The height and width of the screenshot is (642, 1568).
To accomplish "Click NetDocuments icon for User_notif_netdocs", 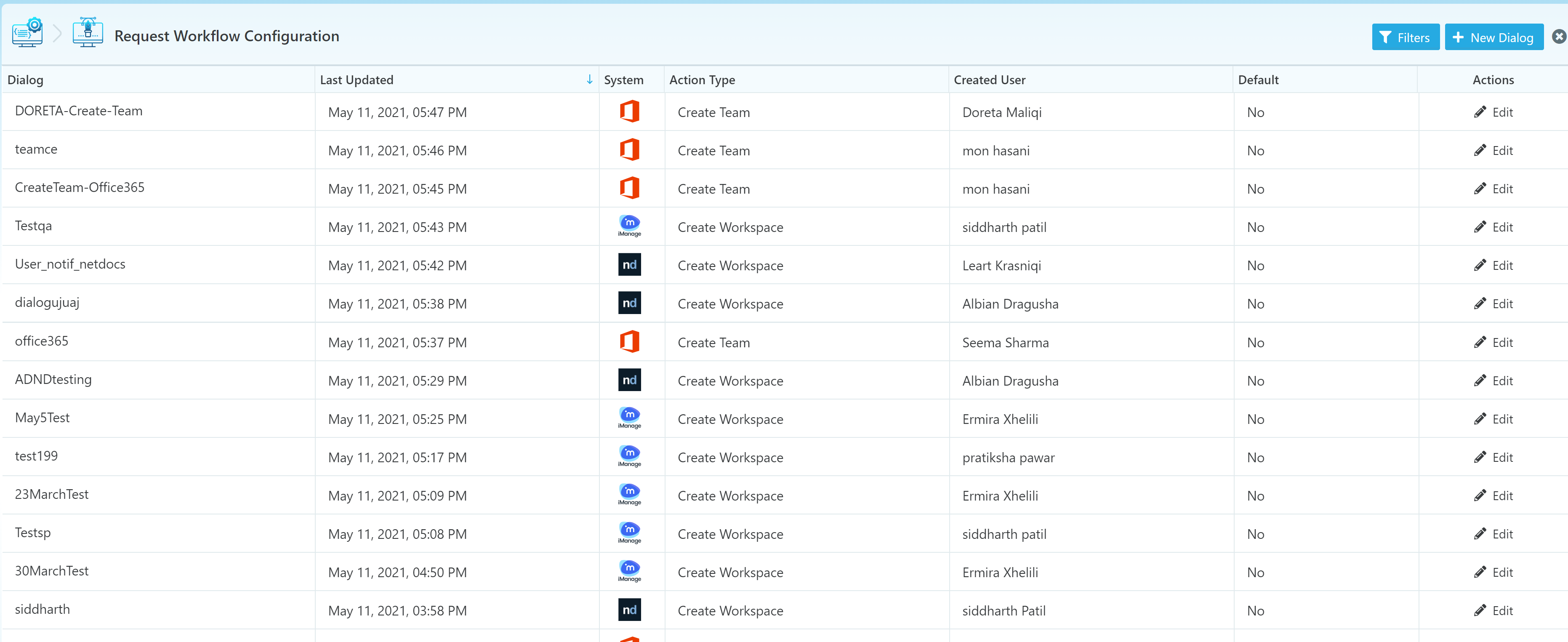I will 629,265.
